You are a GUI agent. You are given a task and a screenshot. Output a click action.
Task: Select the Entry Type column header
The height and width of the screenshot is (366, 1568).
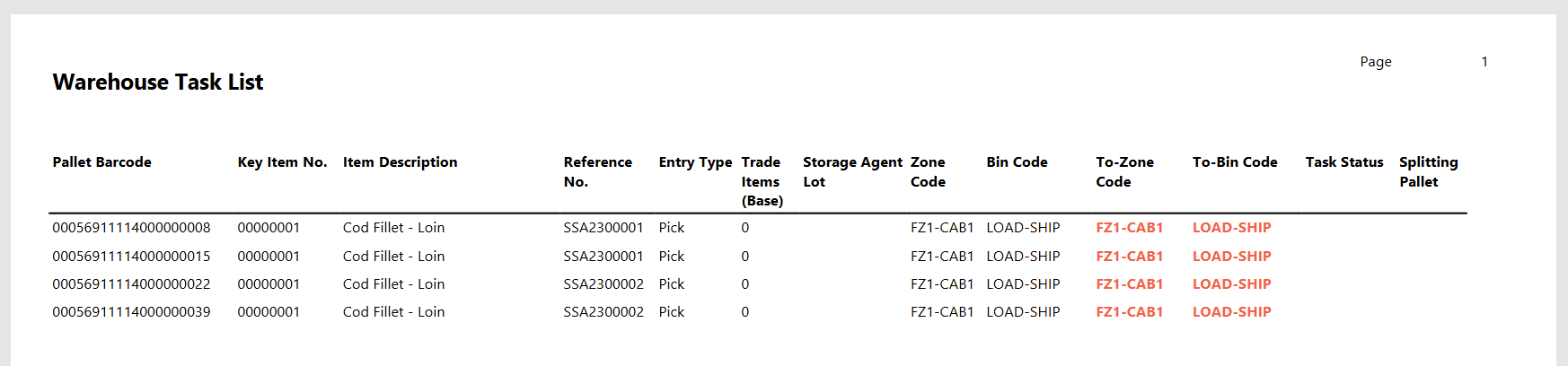695,162
